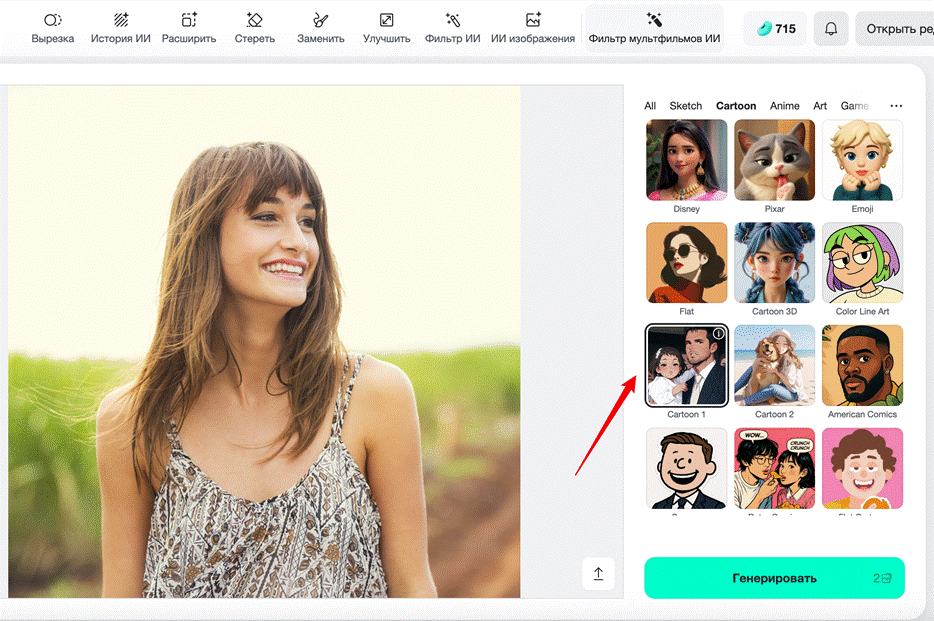
Task: Open ИИ изображения tool
Action: point(533,28)
